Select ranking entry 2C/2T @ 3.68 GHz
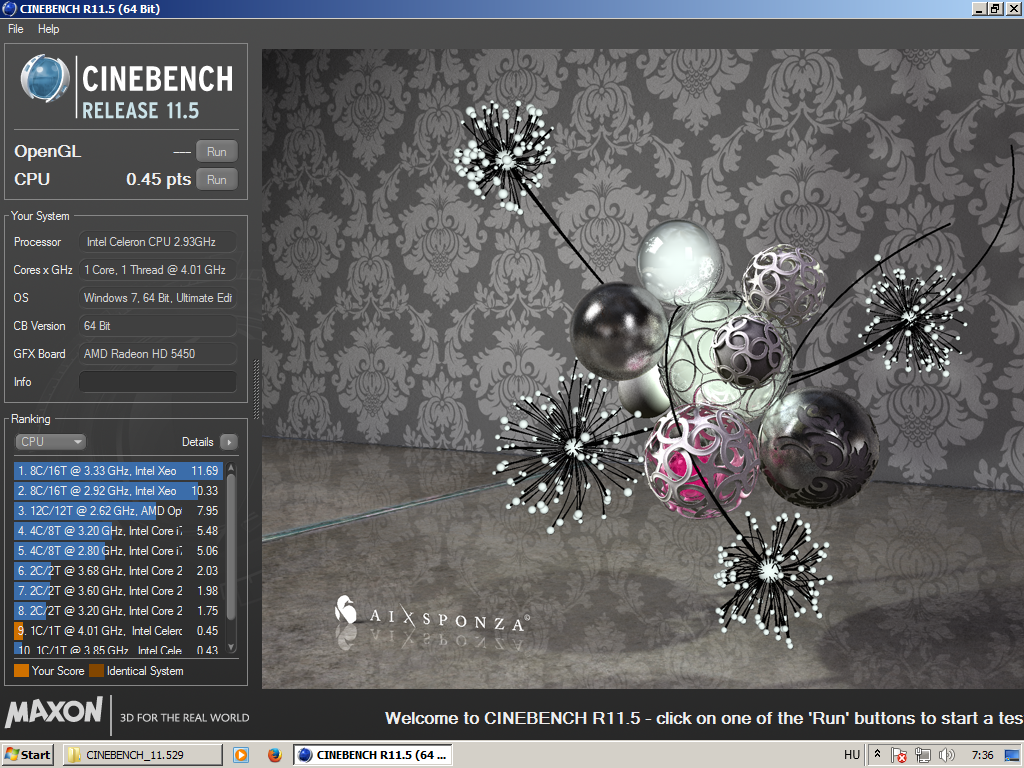 pos(118,571)
